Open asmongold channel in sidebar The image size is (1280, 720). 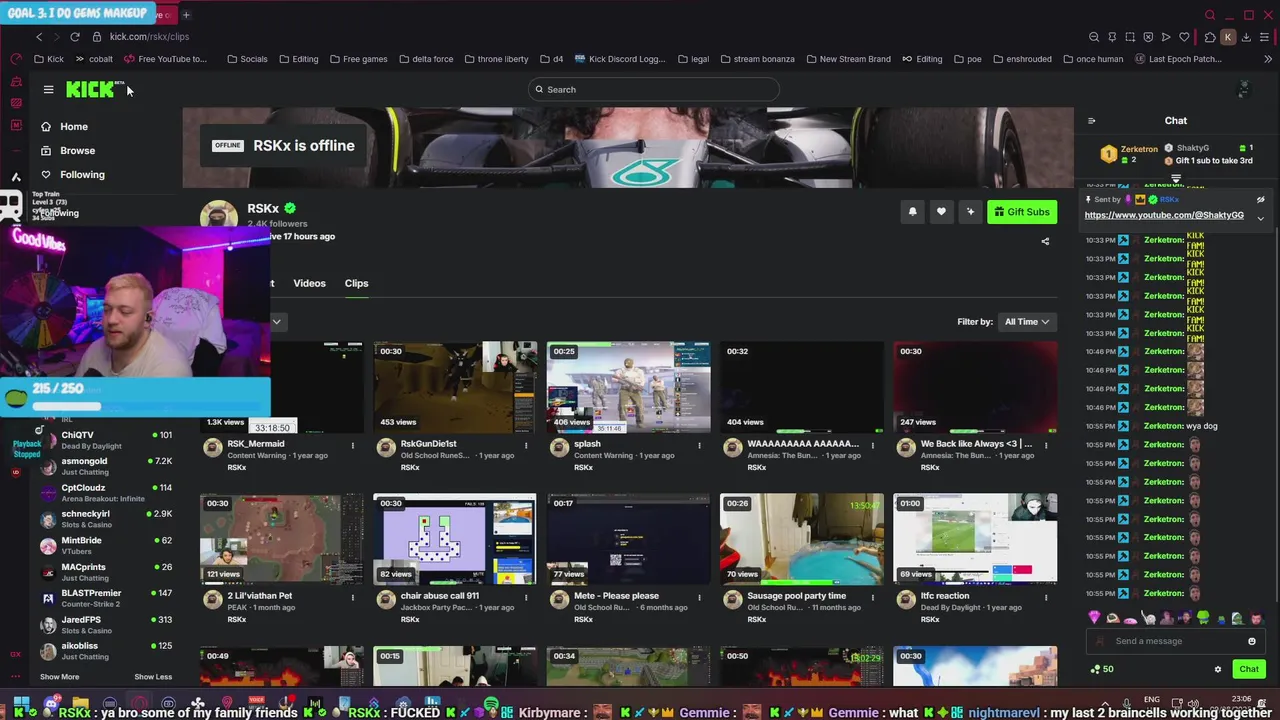(105, 466)
